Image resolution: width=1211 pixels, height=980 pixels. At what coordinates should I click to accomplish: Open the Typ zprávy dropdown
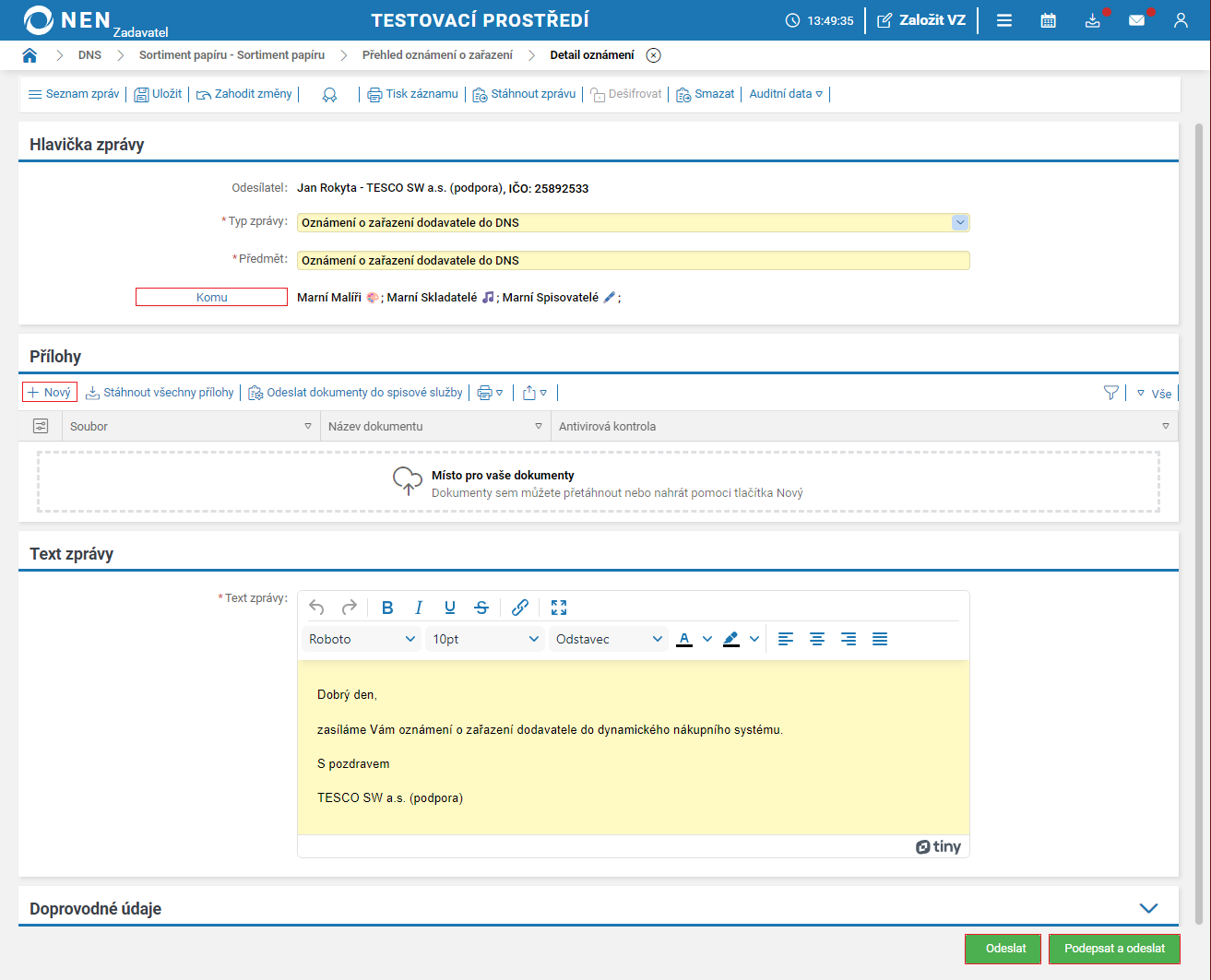(x=959, y=222)
